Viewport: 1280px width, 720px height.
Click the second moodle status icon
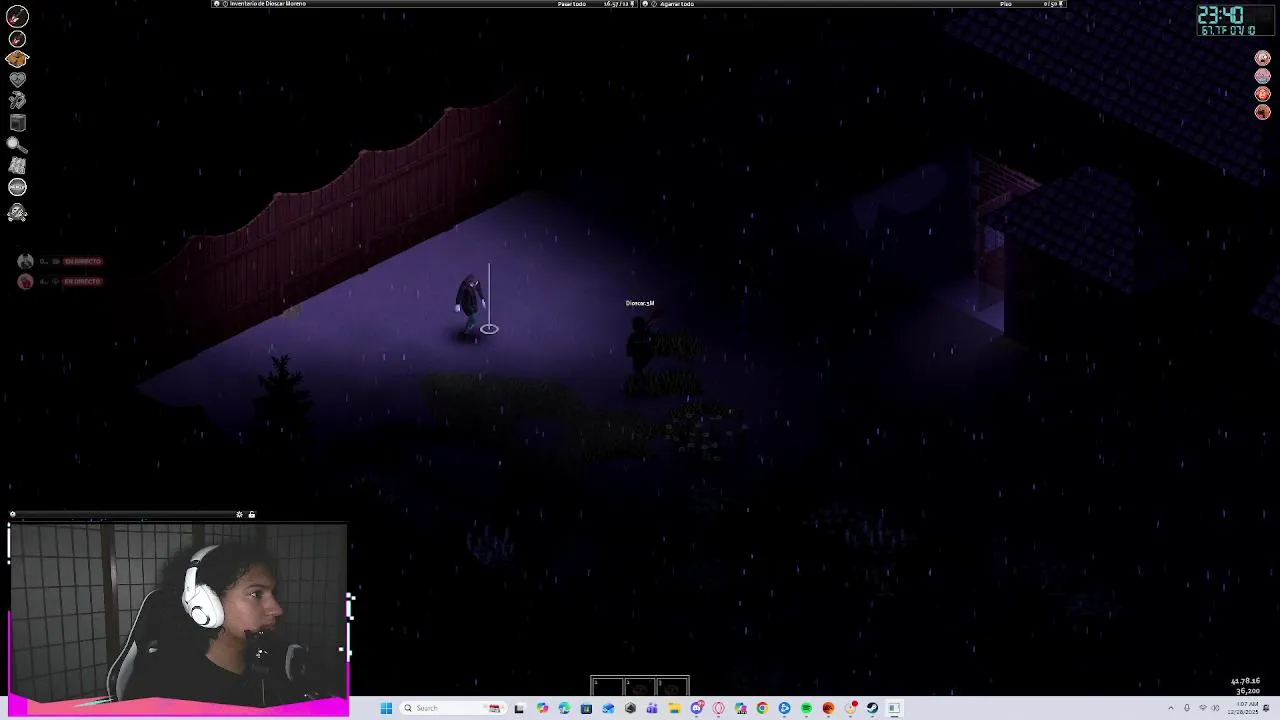pyautogui.click(x=1262, y=76)
